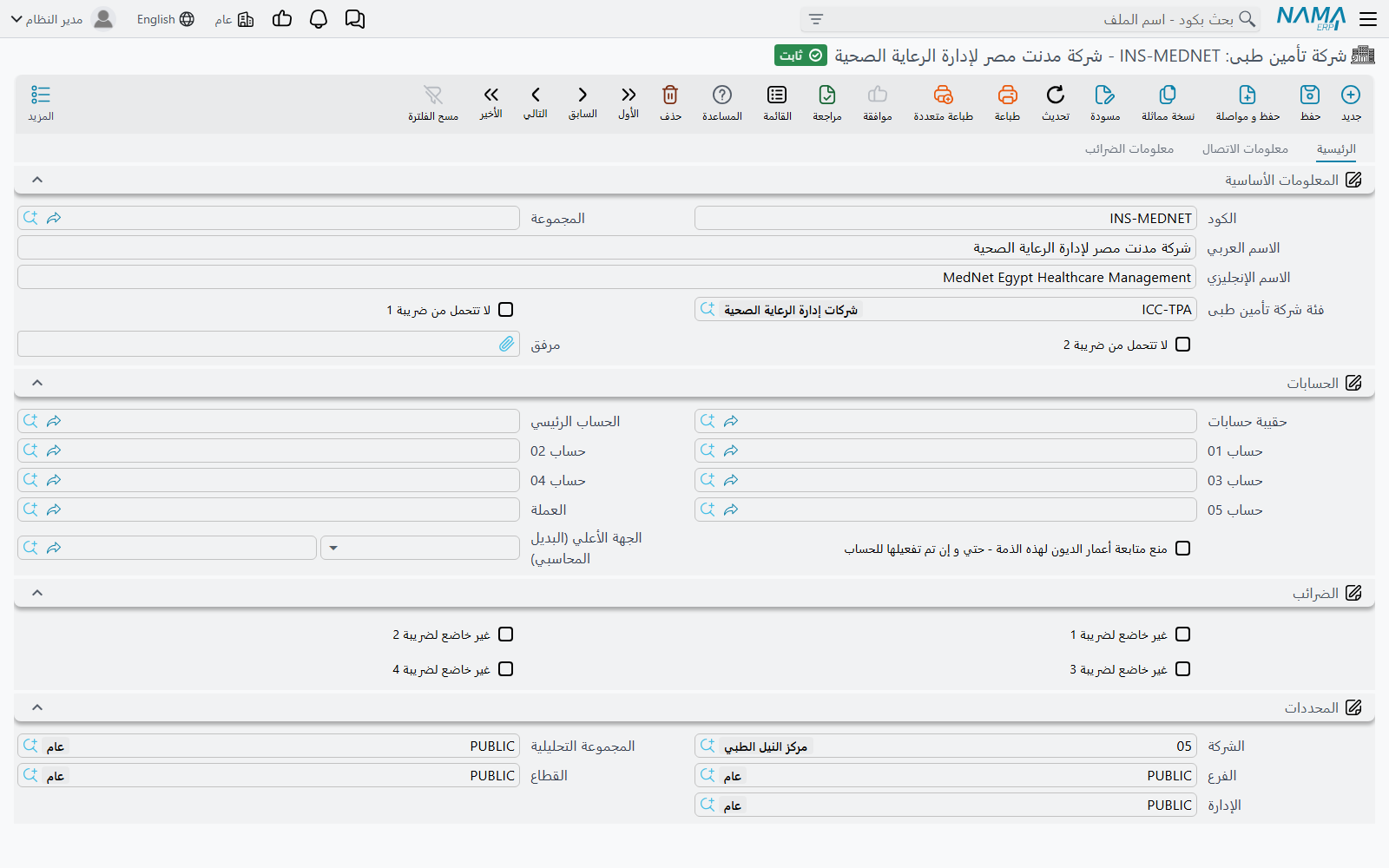
Task: Collapse the المعلومات الأساسية section
Action: (37, 180)
